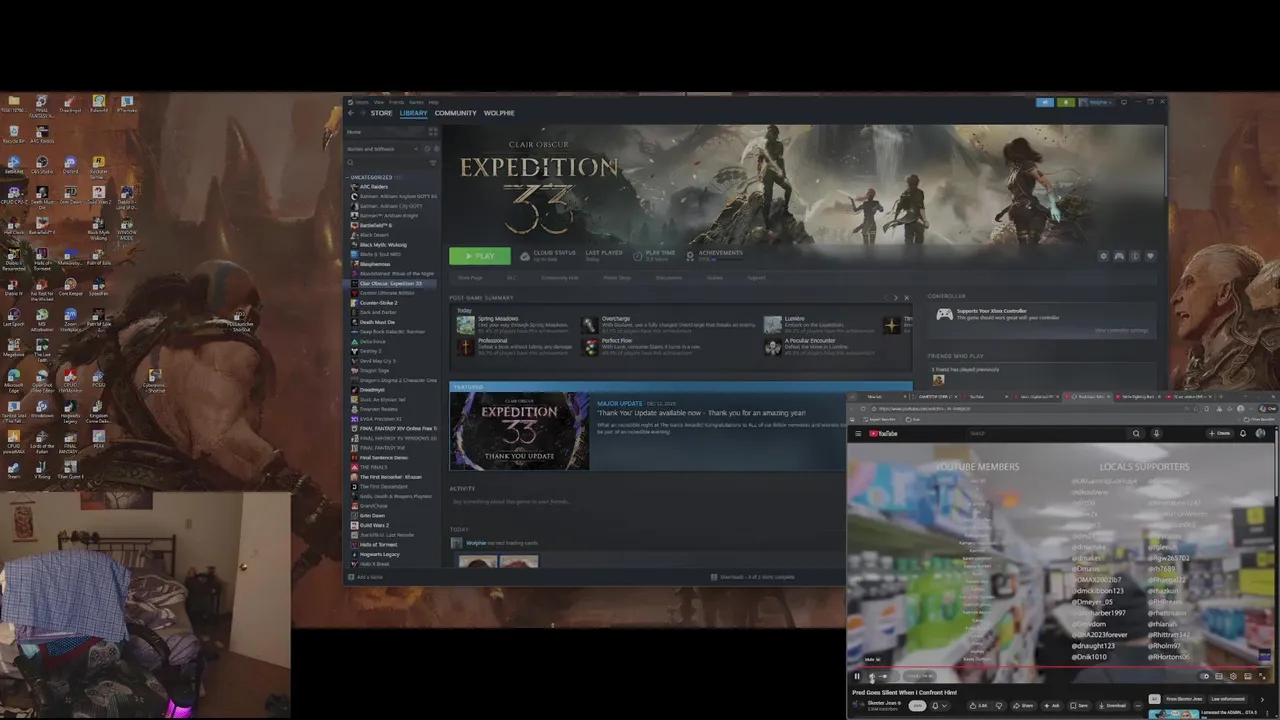Image resolution: width=1280 pixels, height=720 pixels.
Task: Expand Games and Software dropdown
Action: (416, 149)
